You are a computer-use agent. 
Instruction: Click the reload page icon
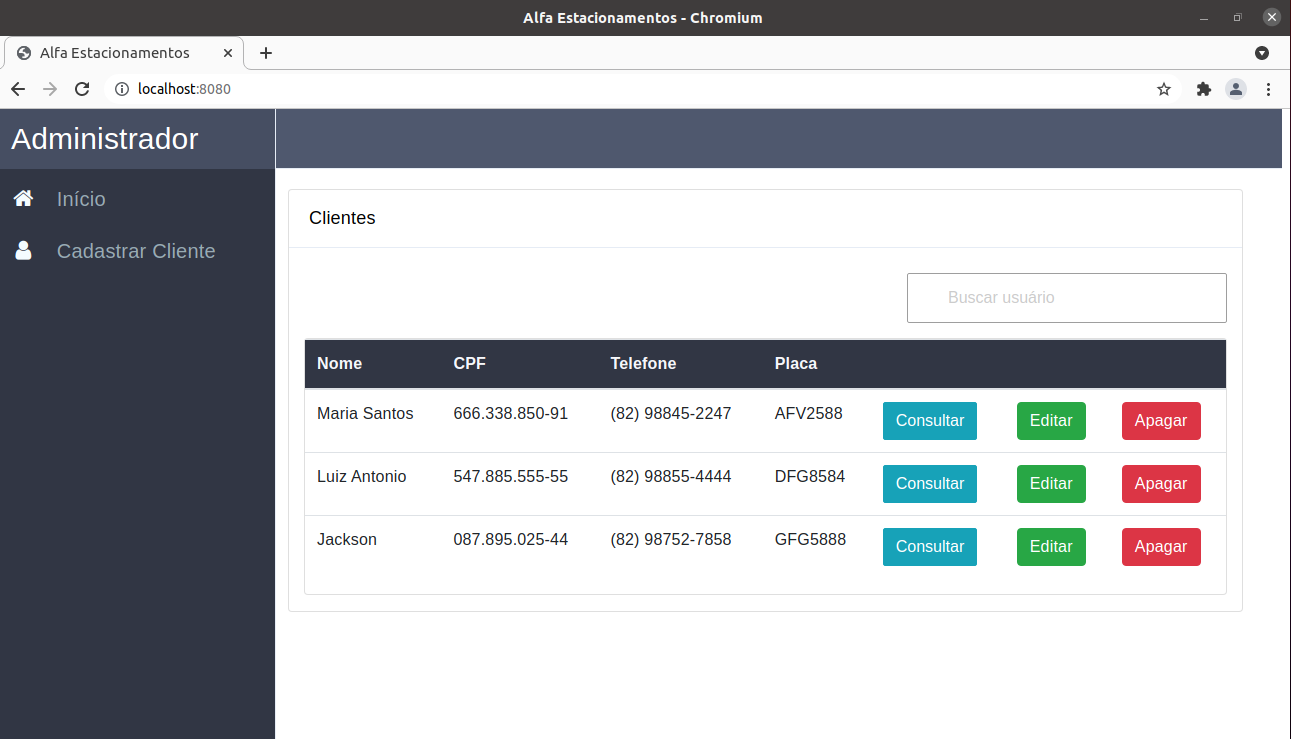click(x=82, y=89)
